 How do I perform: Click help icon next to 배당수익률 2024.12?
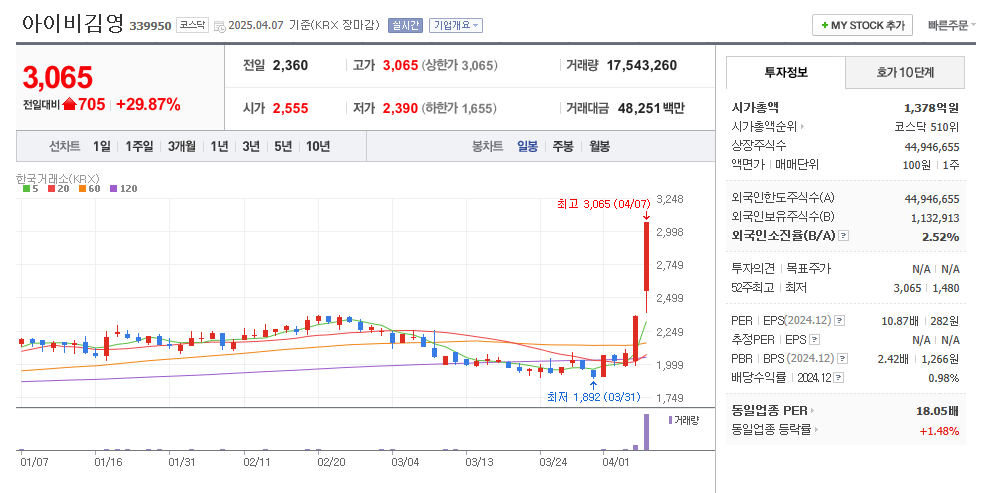click(x=839, y=378)
